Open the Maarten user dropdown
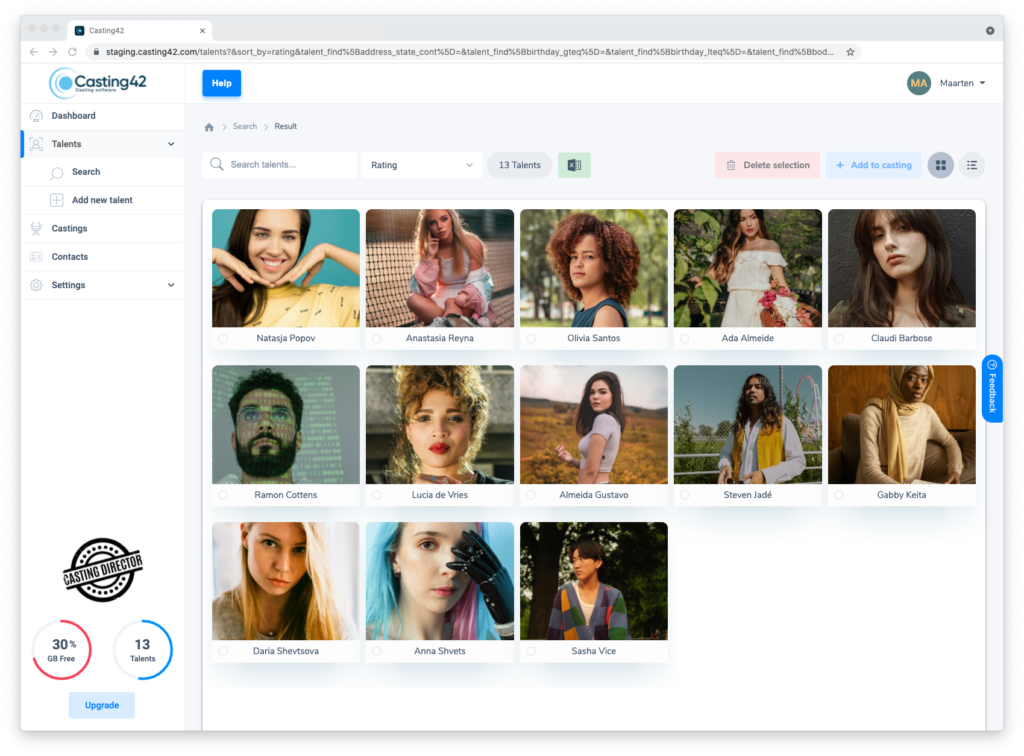 [x=962, y=83]
